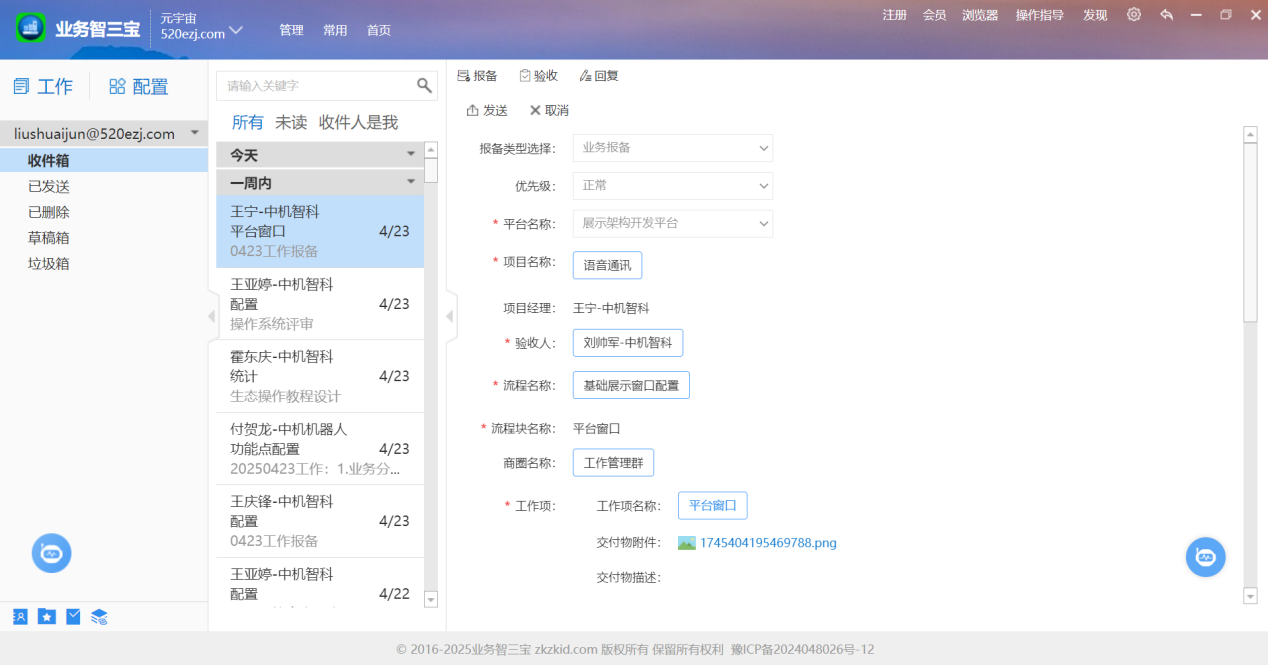The width and height of the screenshot is (1268, 665).
Task: Click the starred folder icon
Action: 47,617
